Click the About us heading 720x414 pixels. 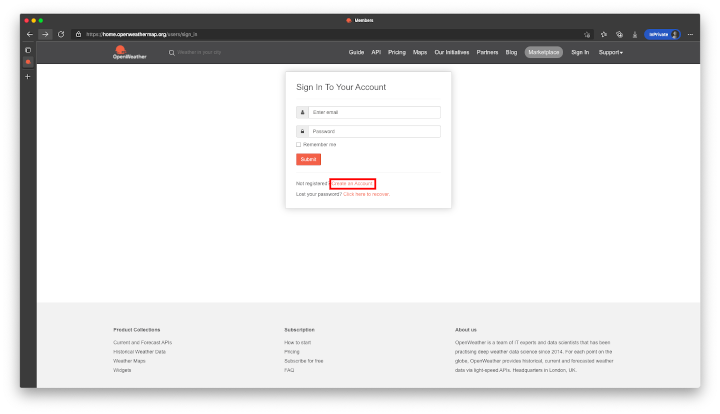[x=466, y=330]
